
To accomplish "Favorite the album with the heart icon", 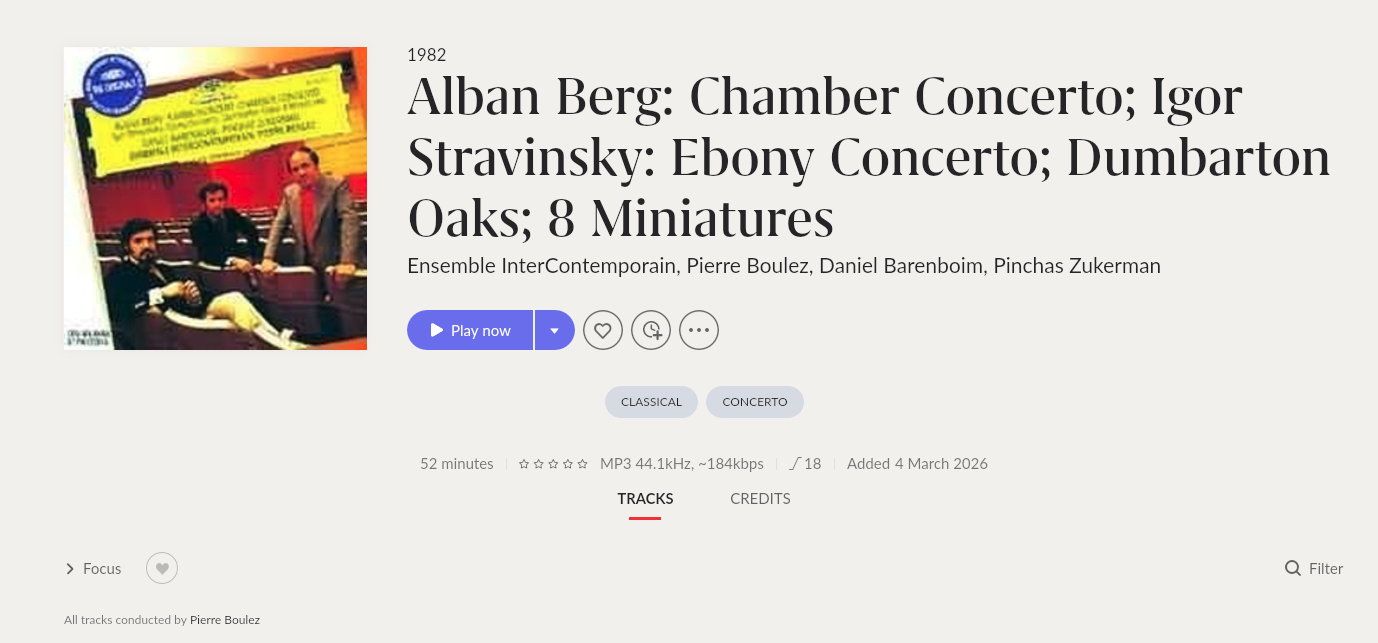I will 603,330.
